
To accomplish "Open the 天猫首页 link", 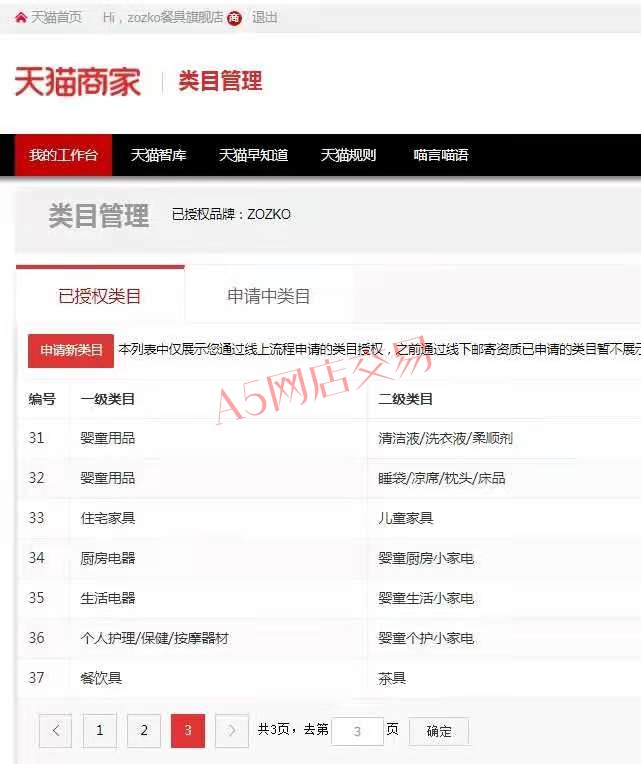I will [56, 18].
